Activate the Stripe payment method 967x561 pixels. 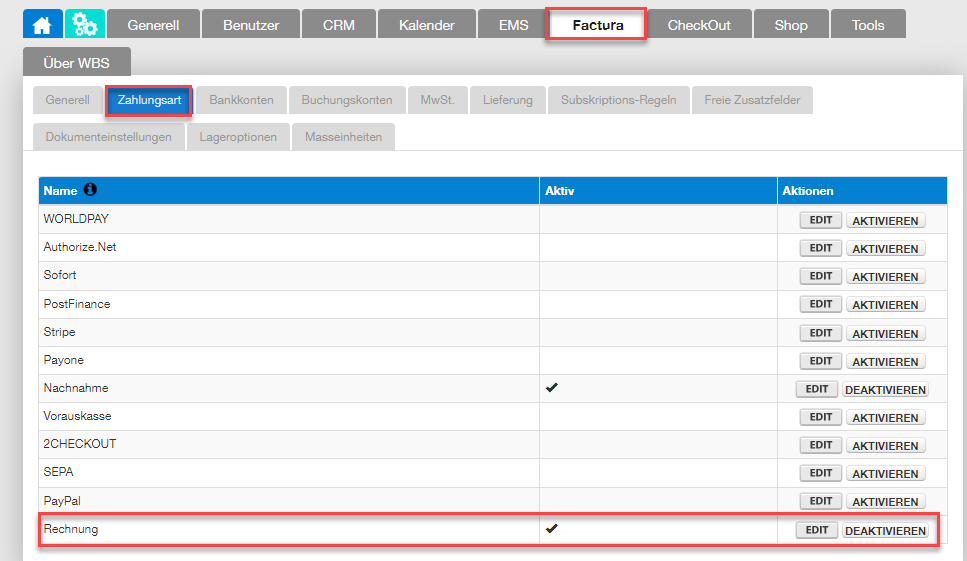(885, 333)
